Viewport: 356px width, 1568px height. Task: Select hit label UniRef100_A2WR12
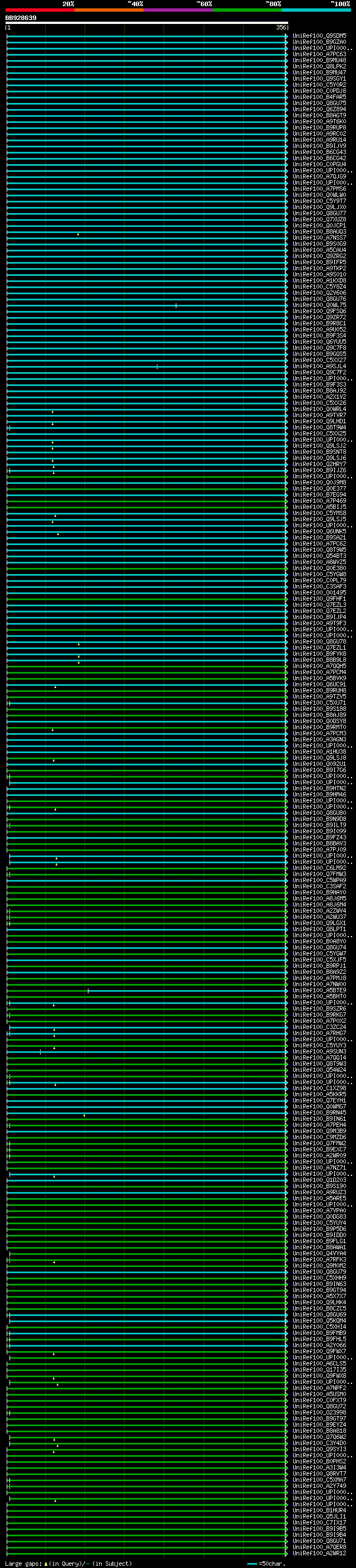tap(319, 1553)
